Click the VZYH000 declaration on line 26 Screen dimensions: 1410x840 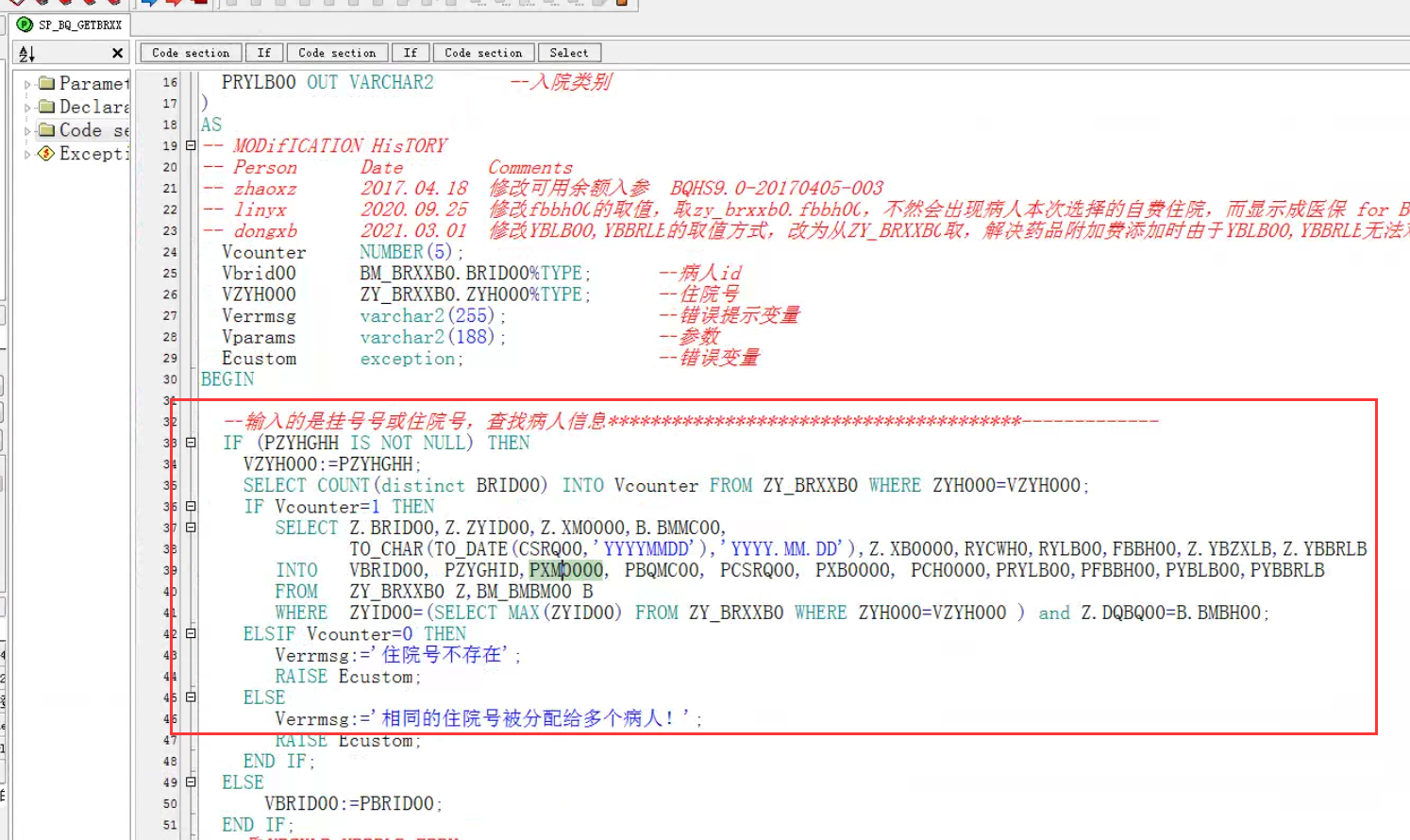point(259,294)
